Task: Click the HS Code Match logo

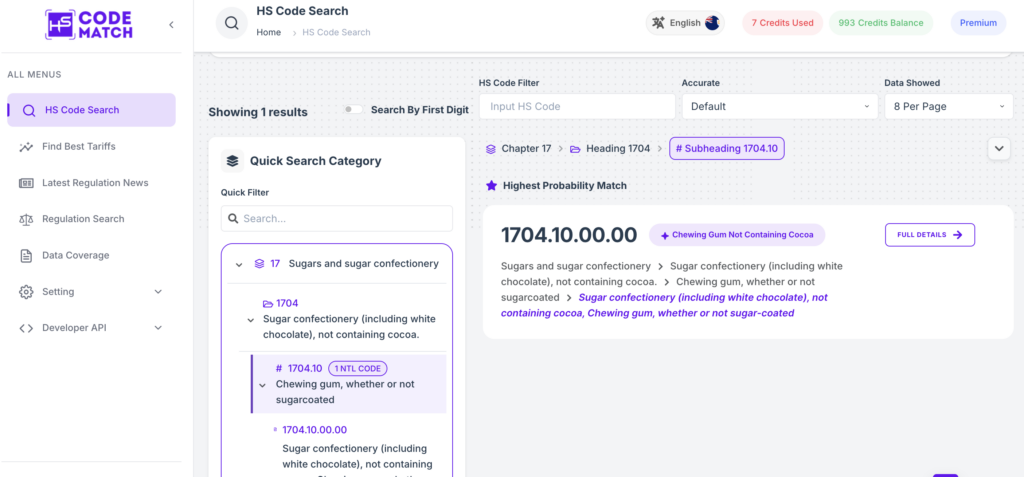Action: 89,24
